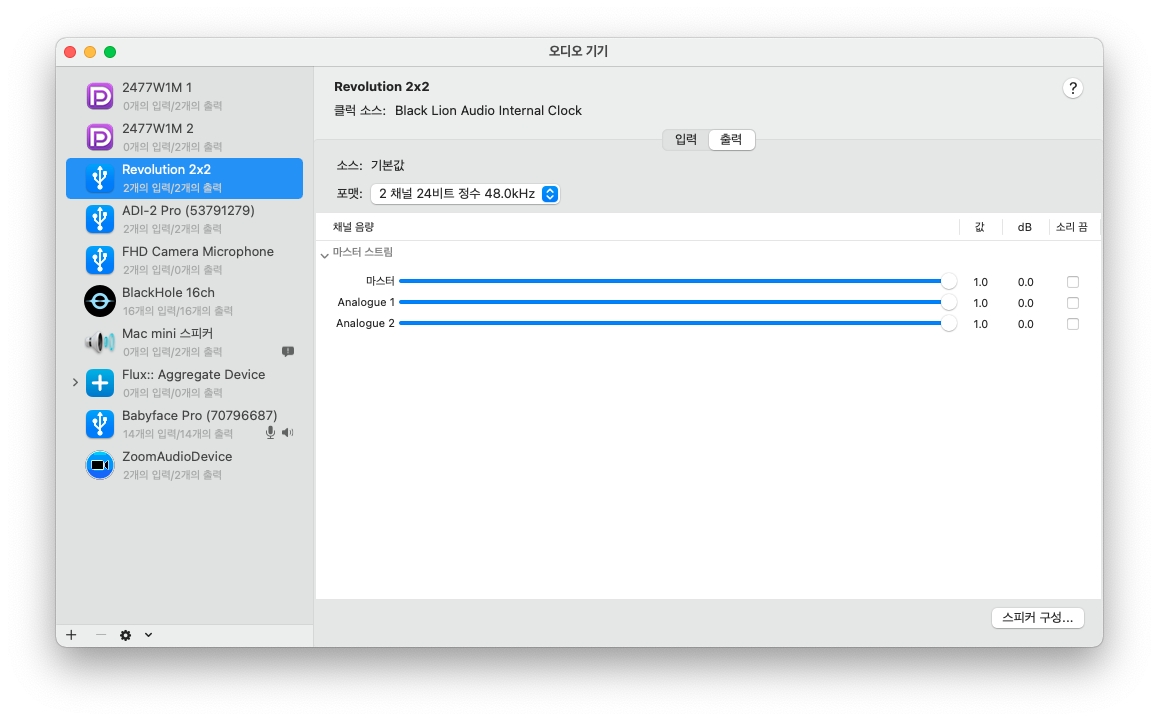This screenshot has height=721, width=1159.
Task: Select 2477W1M 1 device name
Action: click(157, 87)
